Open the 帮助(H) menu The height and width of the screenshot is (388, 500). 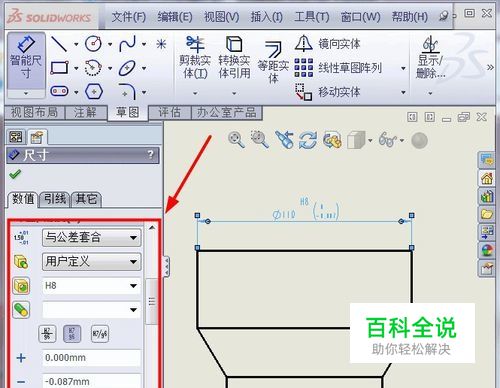click(x=410, y=16)
